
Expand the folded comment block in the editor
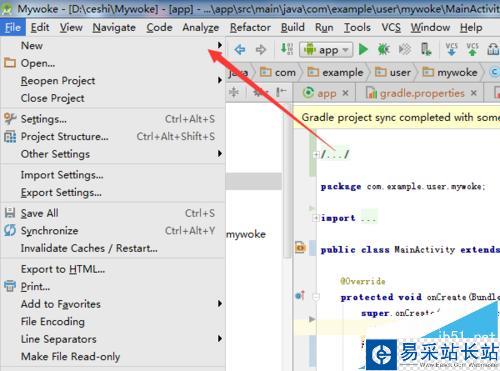click(315, 154)
